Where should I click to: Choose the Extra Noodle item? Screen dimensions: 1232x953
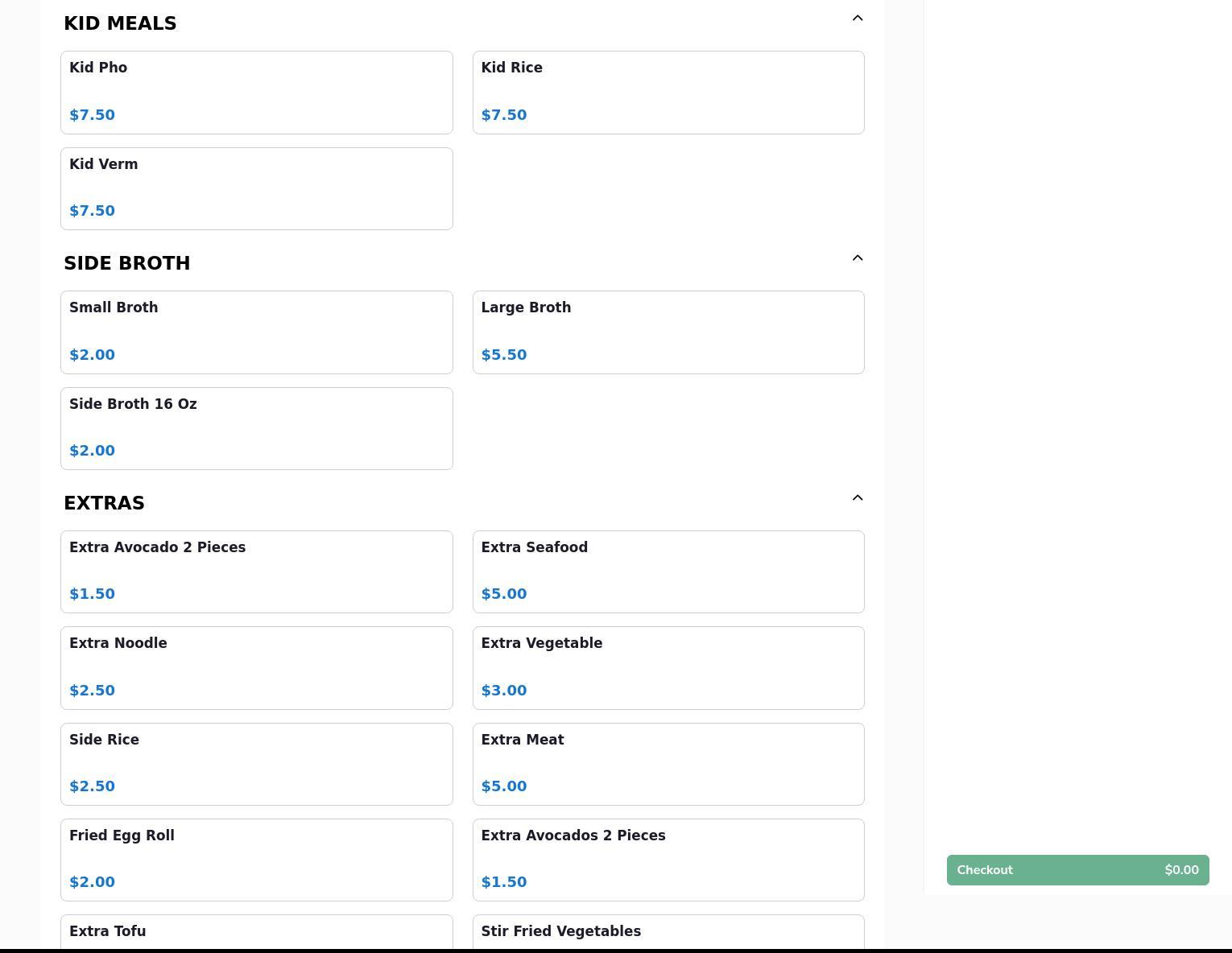coord(256,668)
